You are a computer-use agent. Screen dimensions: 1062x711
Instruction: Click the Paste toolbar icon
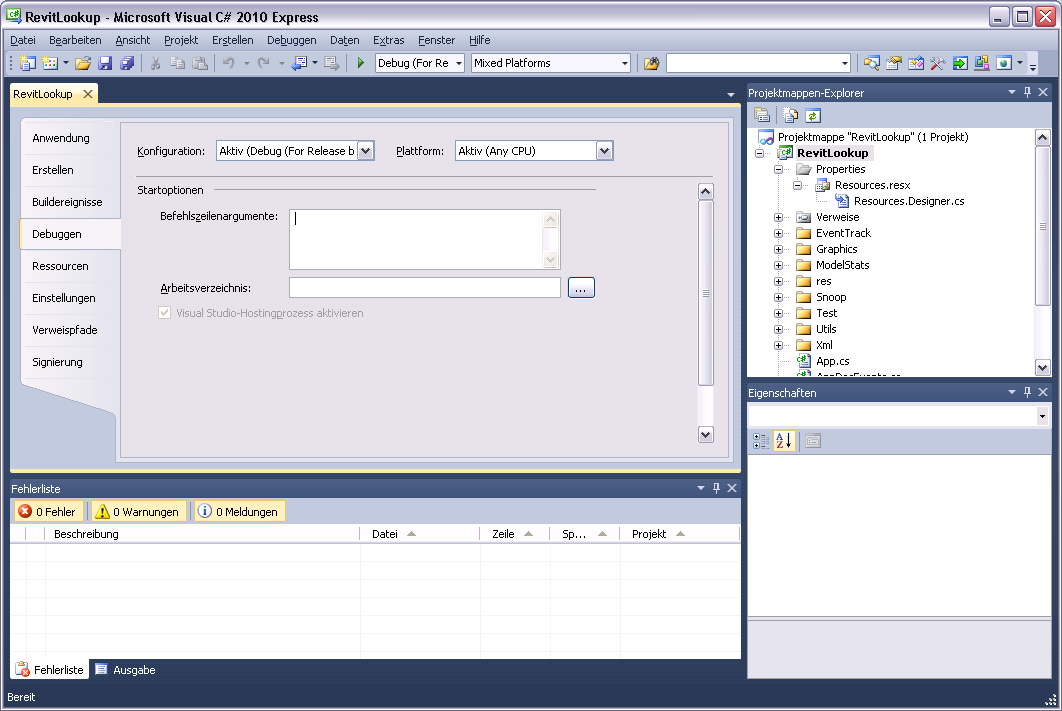pyautogui.click(x=200, y=63)
